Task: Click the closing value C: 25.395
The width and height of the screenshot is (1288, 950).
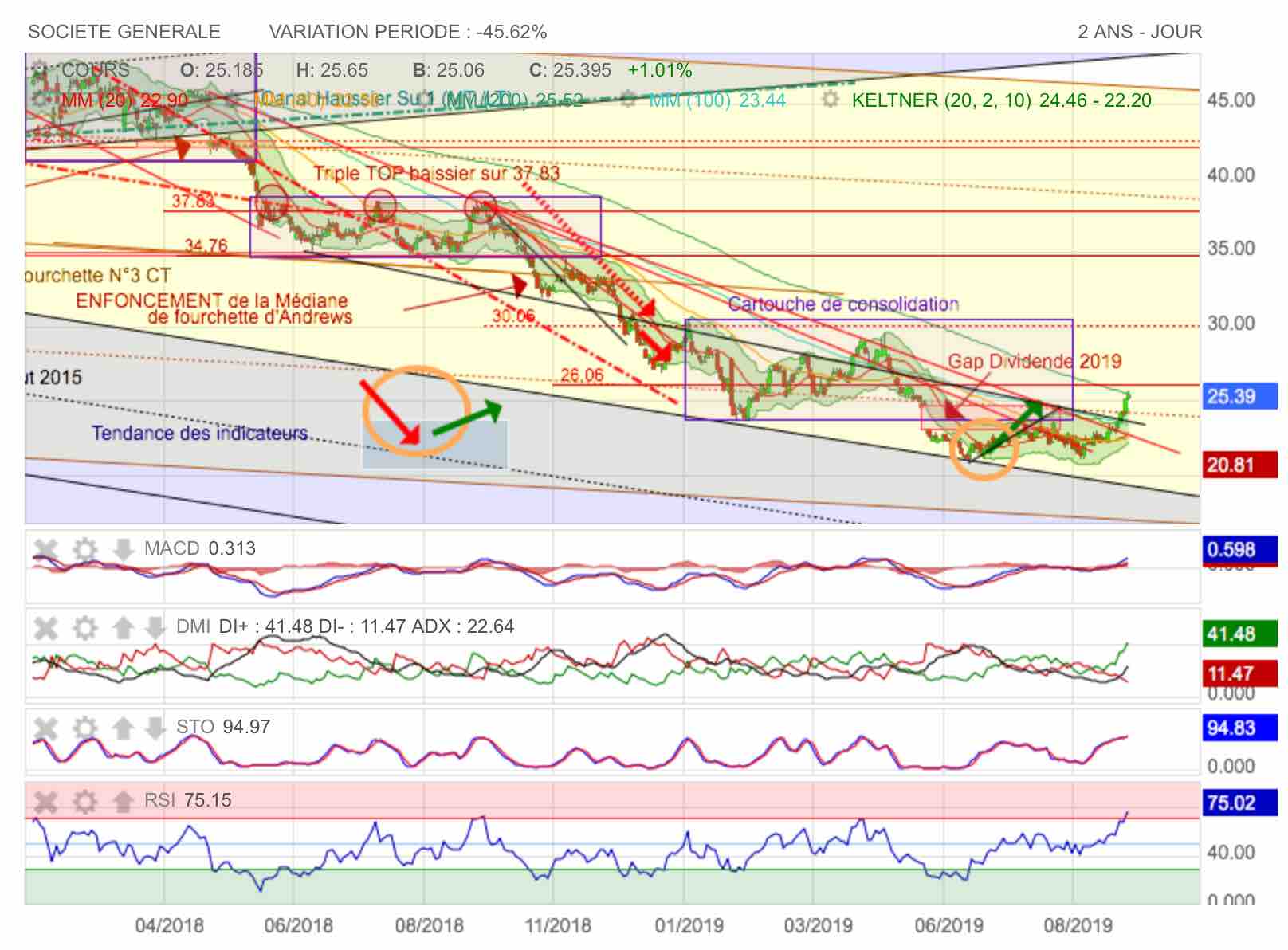Action: pos(570,70)
